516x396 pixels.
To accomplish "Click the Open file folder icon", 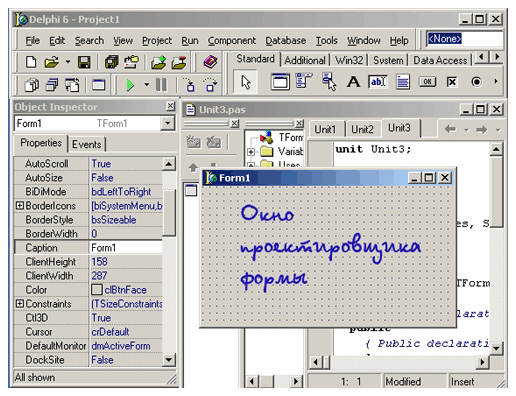I will point(52,62).
